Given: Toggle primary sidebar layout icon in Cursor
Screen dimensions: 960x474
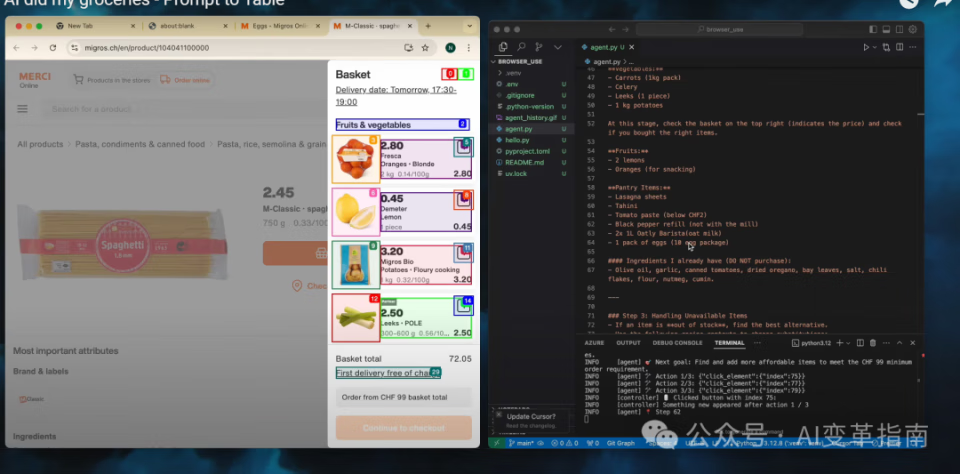Looking at the screenshot, I should point(873,29).
